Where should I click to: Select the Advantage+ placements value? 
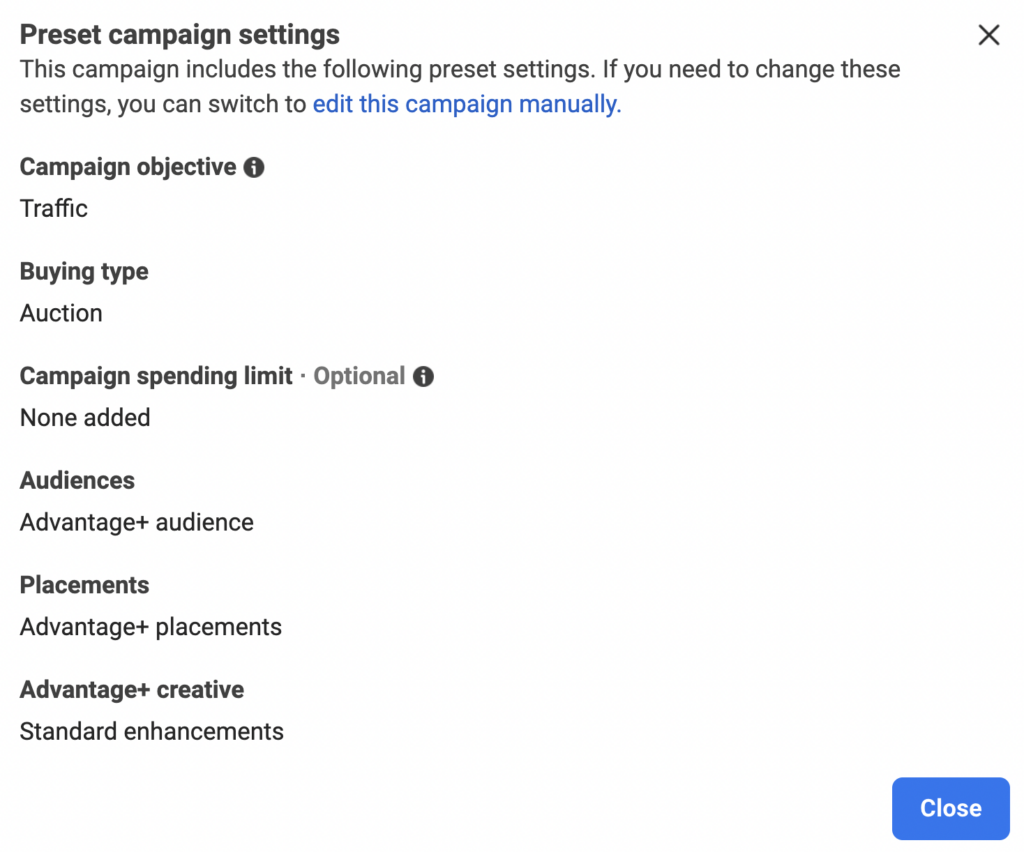click(150, 627)
